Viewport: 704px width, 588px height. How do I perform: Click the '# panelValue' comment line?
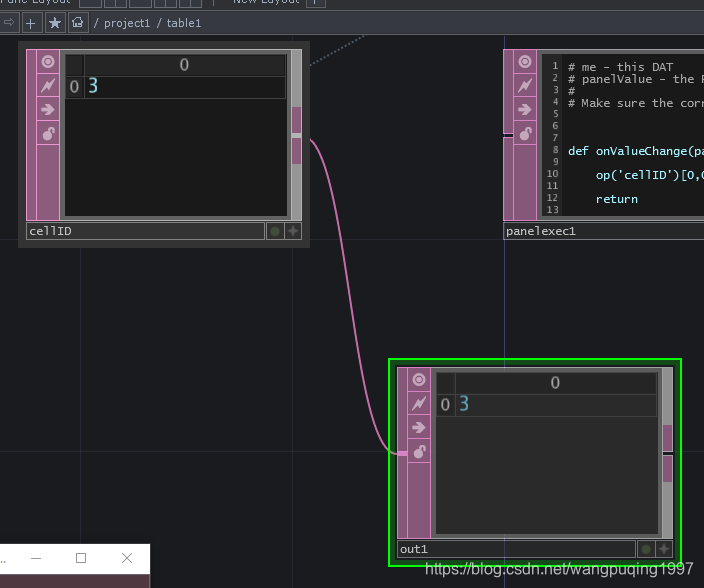(636, 79)
